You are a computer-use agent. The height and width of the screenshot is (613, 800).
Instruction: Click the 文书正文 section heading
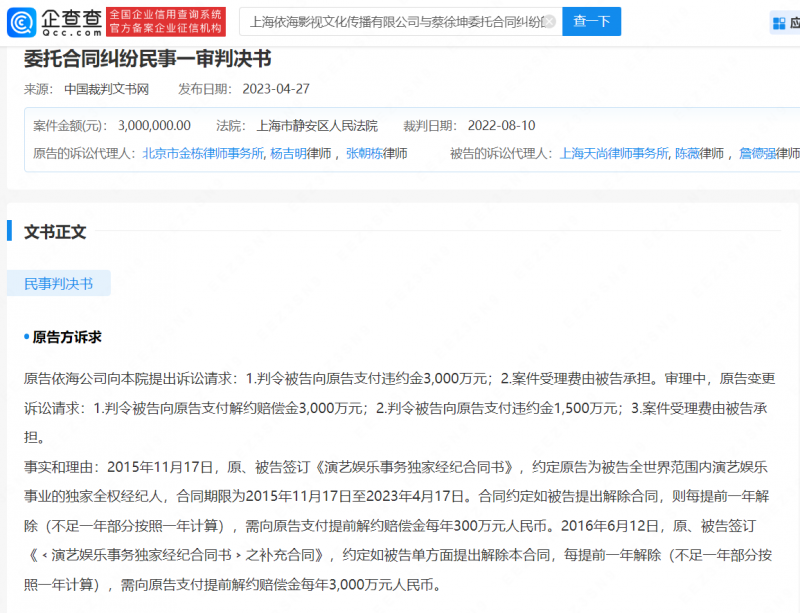click(x=55, y=232)
